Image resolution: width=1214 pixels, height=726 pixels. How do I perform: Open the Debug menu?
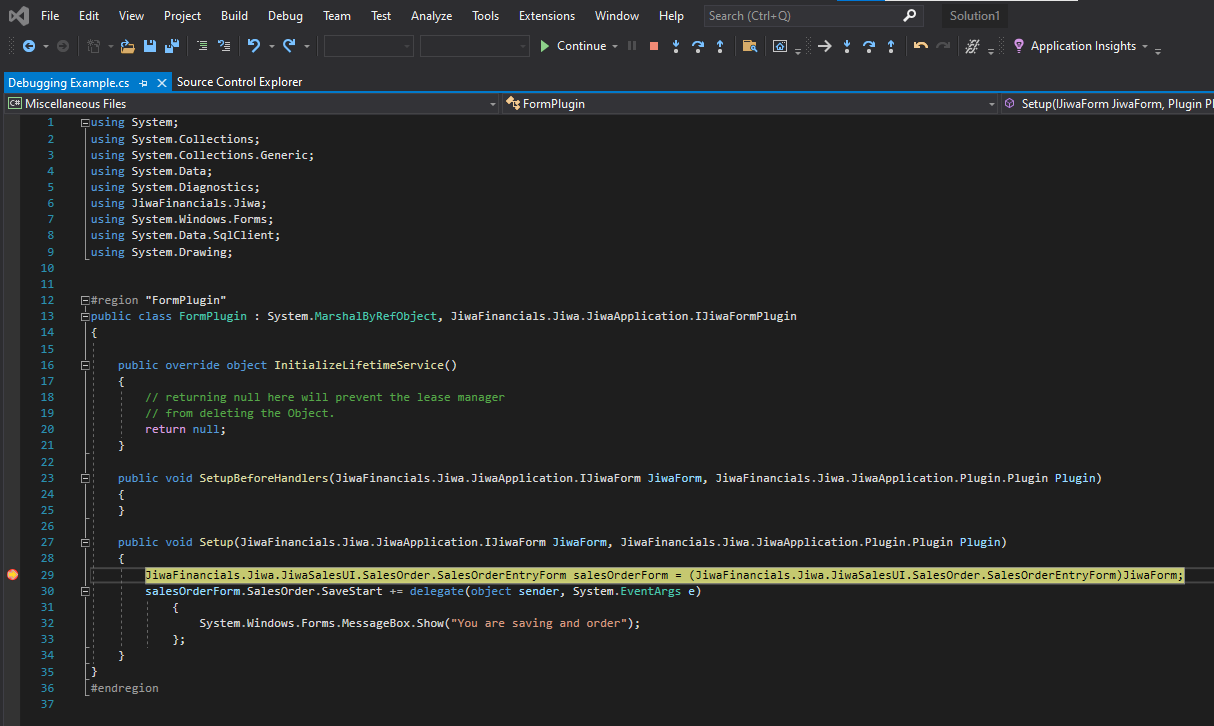pyautogui.click(x=285, y=16)
